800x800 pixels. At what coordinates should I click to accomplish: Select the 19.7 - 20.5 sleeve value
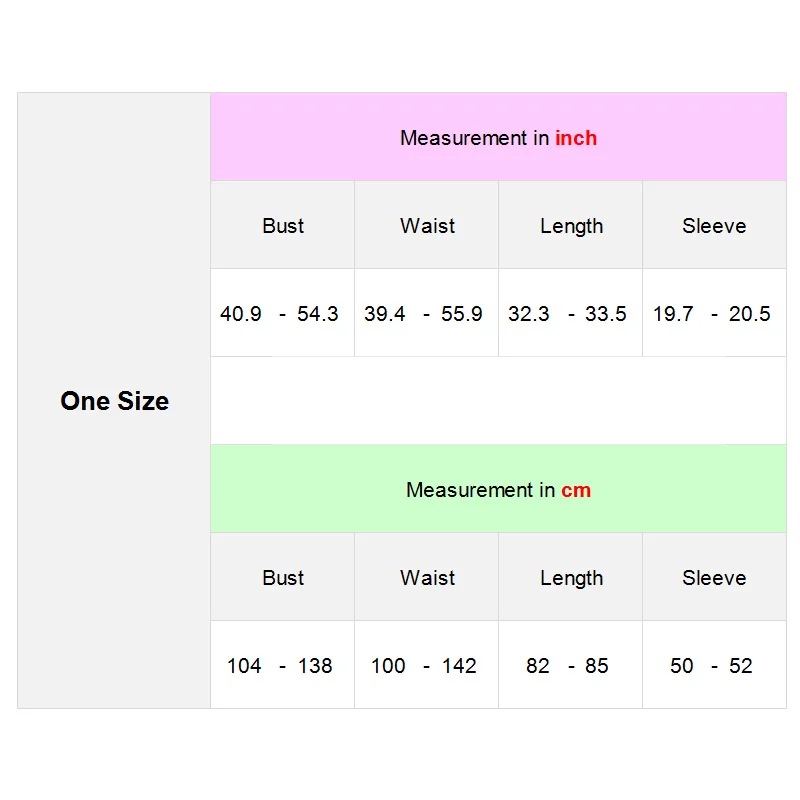point(712,314)
